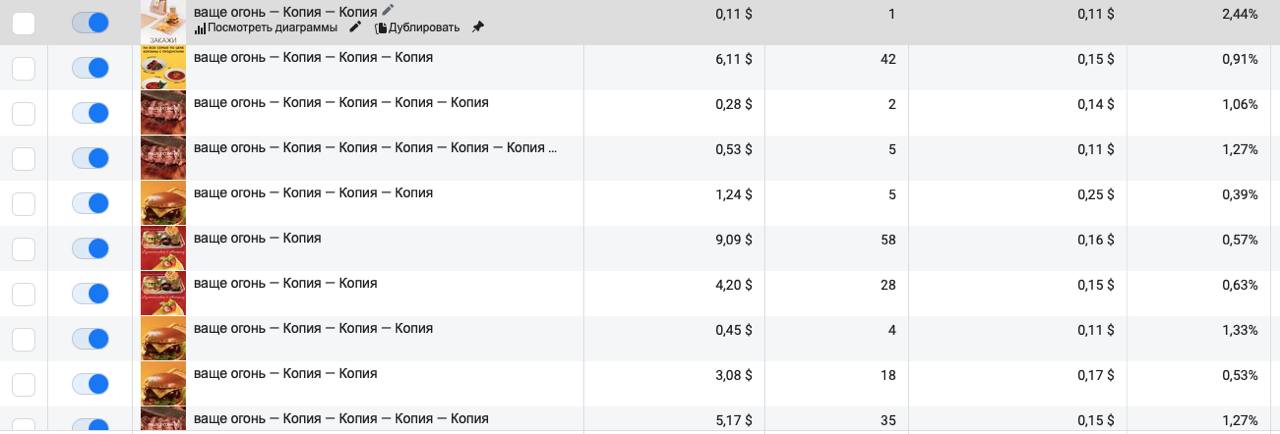
Task: Select the checkbox of the 0,45 $ ad
Action: click(x=23, y=339)
